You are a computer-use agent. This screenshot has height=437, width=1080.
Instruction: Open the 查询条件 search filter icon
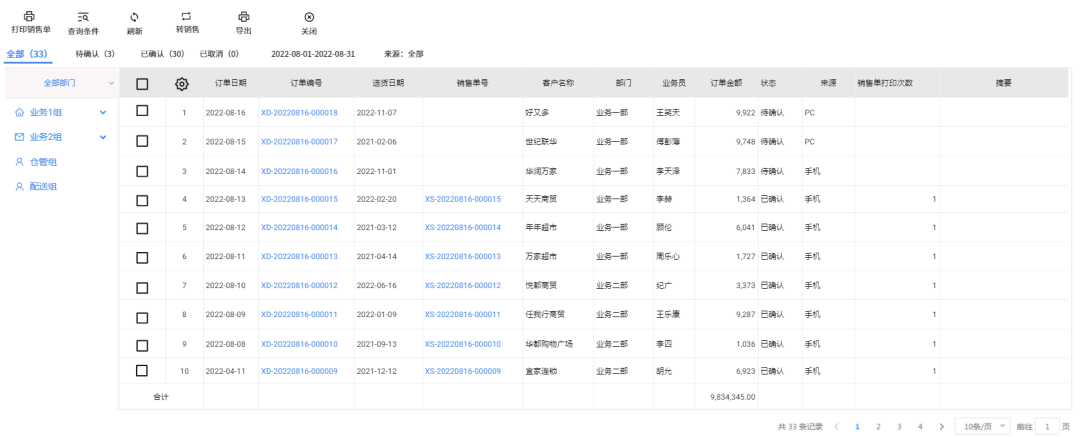pos(84,17)
